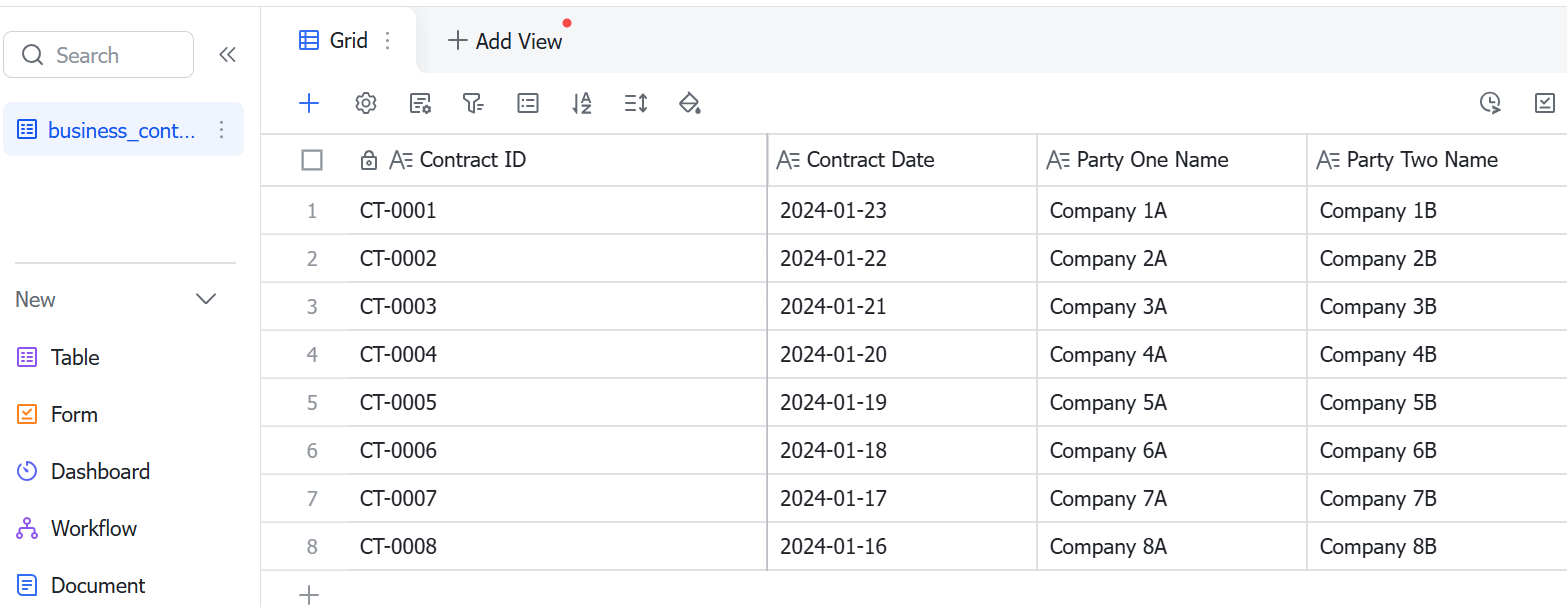Open the history clock icon

[x=1490, y=103]
